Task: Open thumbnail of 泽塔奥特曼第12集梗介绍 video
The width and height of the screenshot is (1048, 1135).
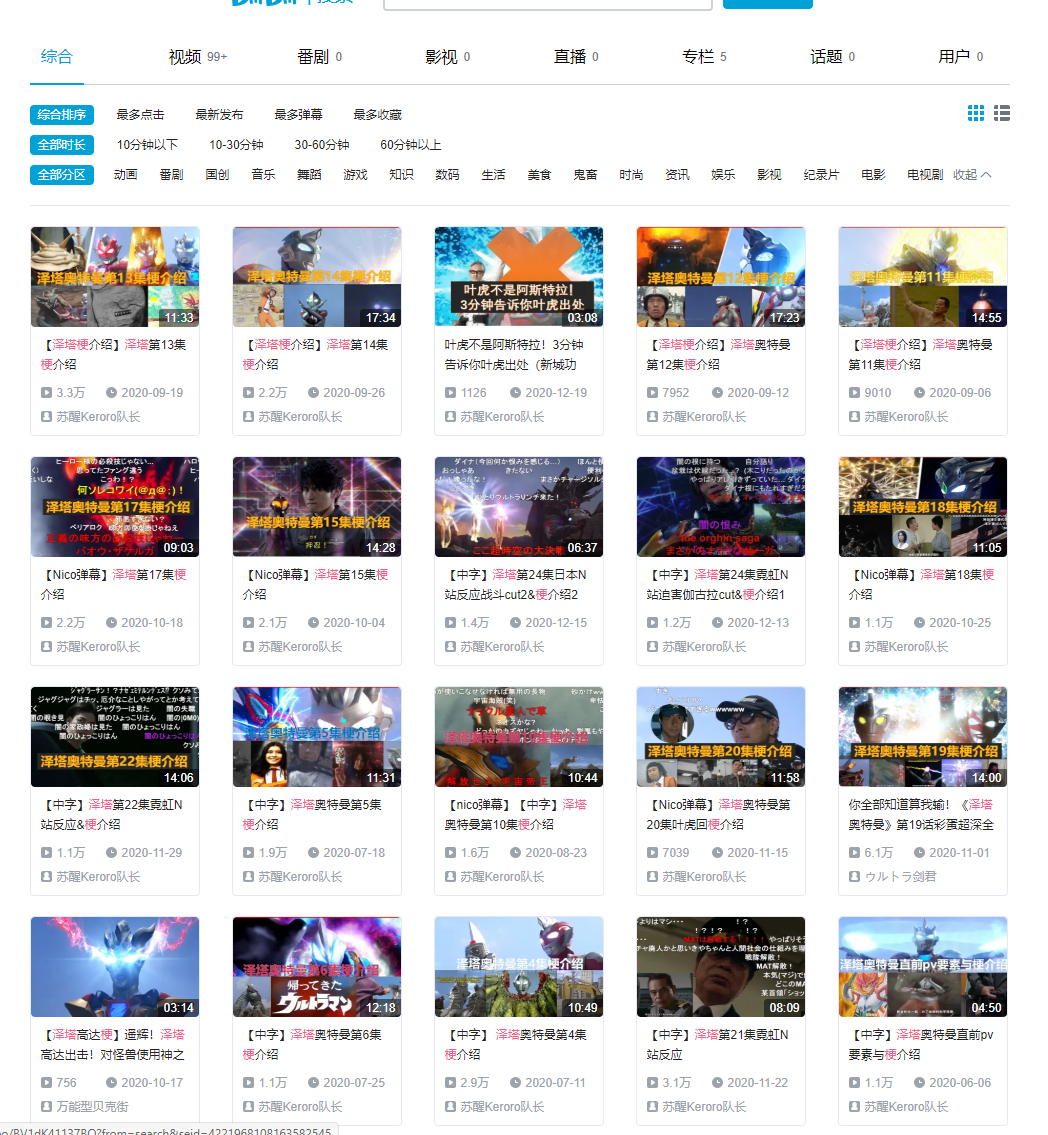Action: (x=721, y=277)
